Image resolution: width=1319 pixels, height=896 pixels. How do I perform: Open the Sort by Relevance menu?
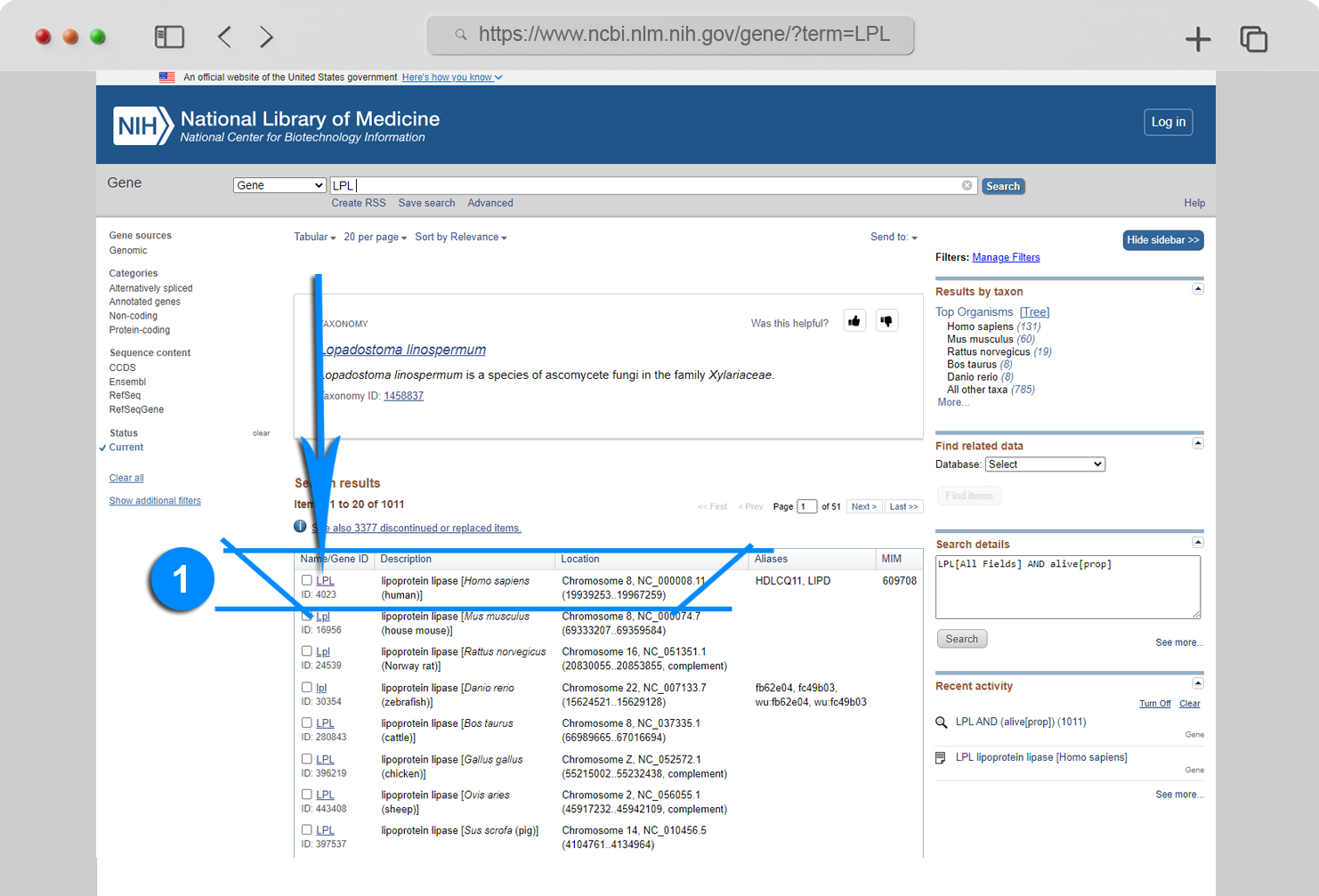[460, 237]
